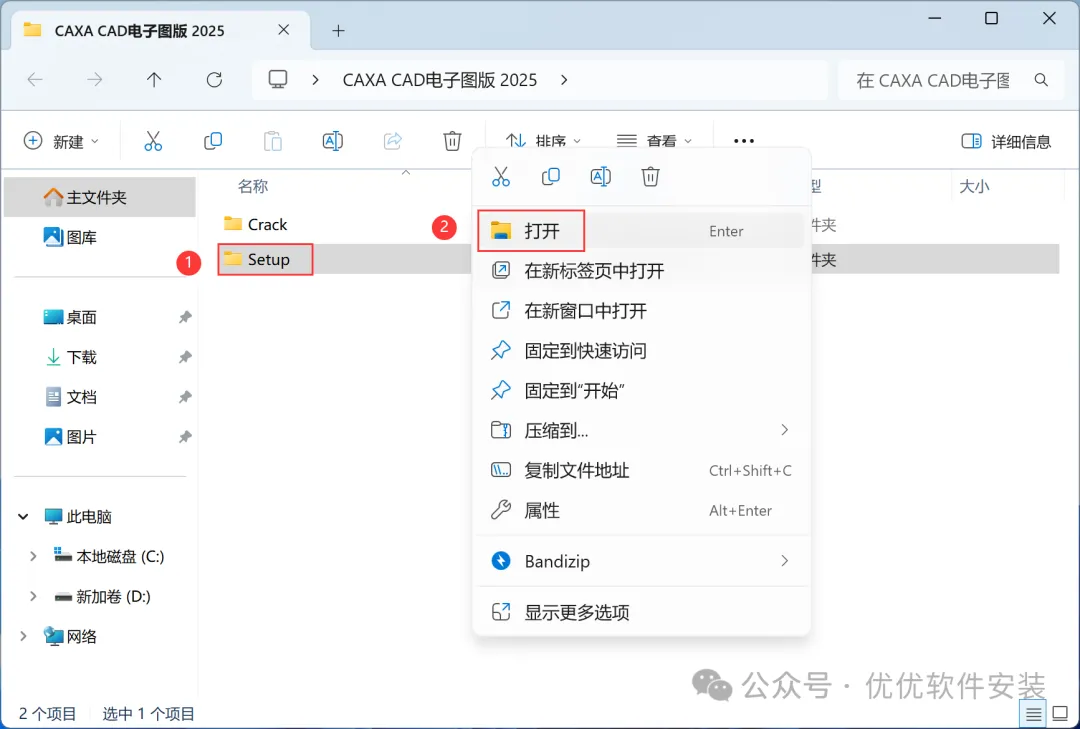Viewport: 1080px width, 729px height.
Task: Switch to large thumbnails view icon in status bar
Action: tap(1061, 714)
